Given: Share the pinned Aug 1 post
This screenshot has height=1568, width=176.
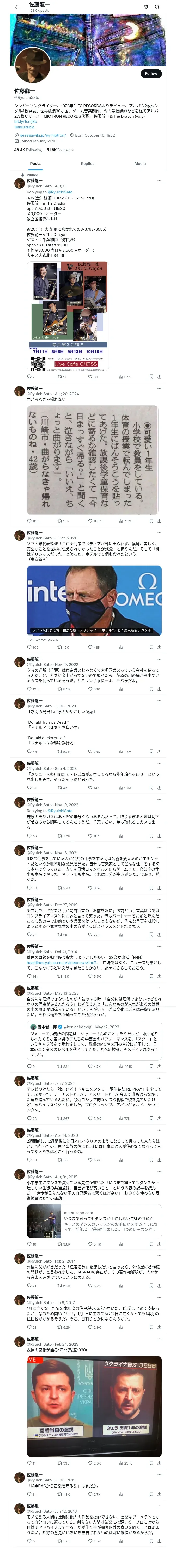Looking at the screenshot, I should pos(159,377).
